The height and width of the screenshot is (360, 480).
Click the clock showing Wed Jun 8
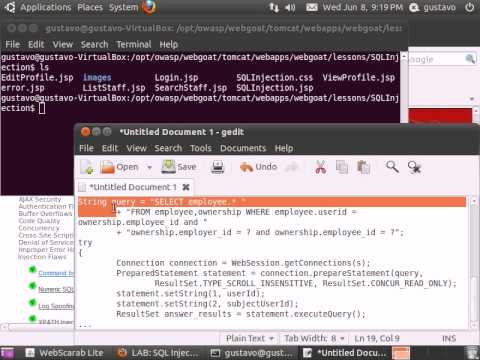click(363, 7)
